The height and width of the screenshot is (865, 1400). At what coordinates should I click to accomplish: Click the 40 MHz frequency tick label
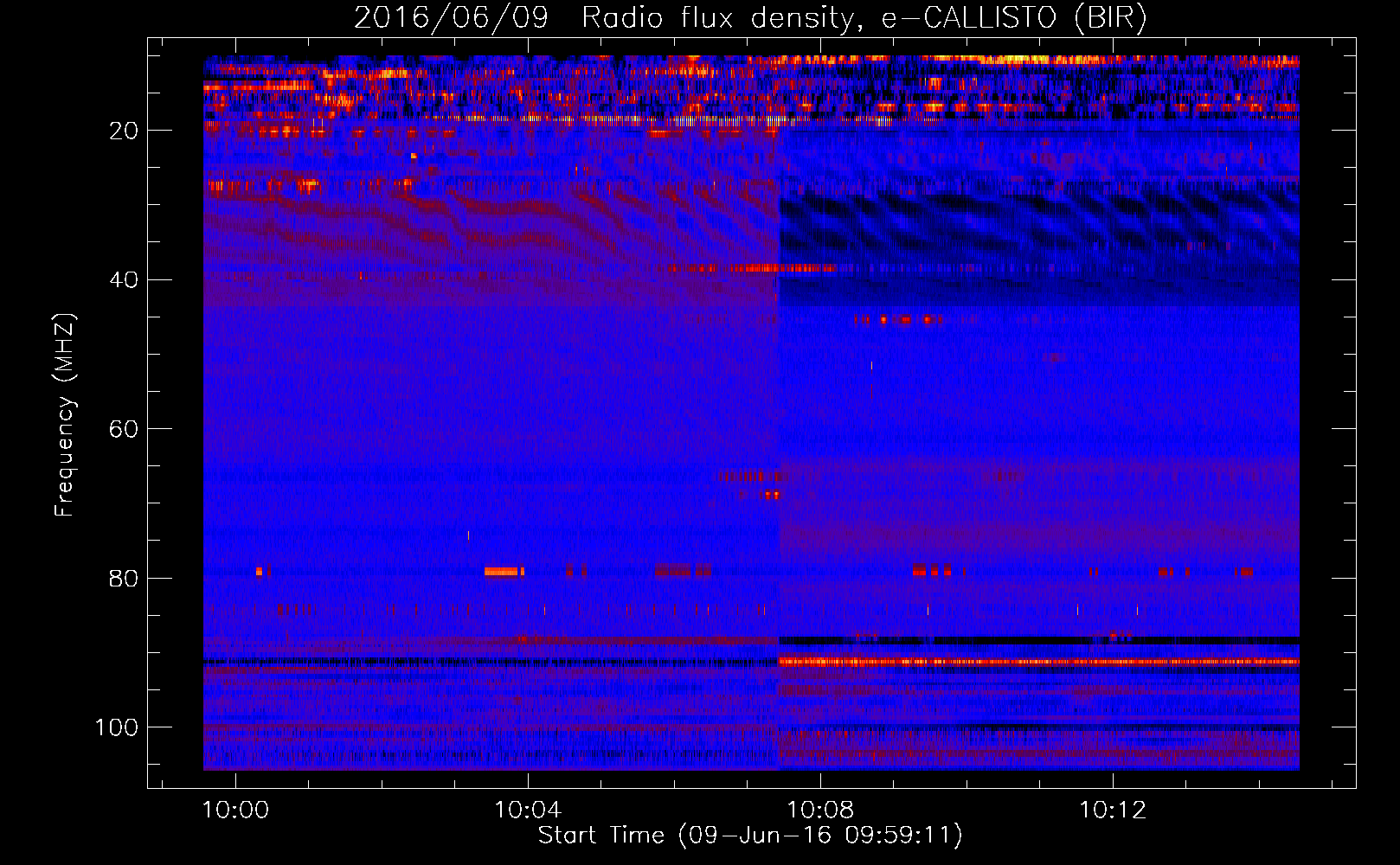coord(124,280)
